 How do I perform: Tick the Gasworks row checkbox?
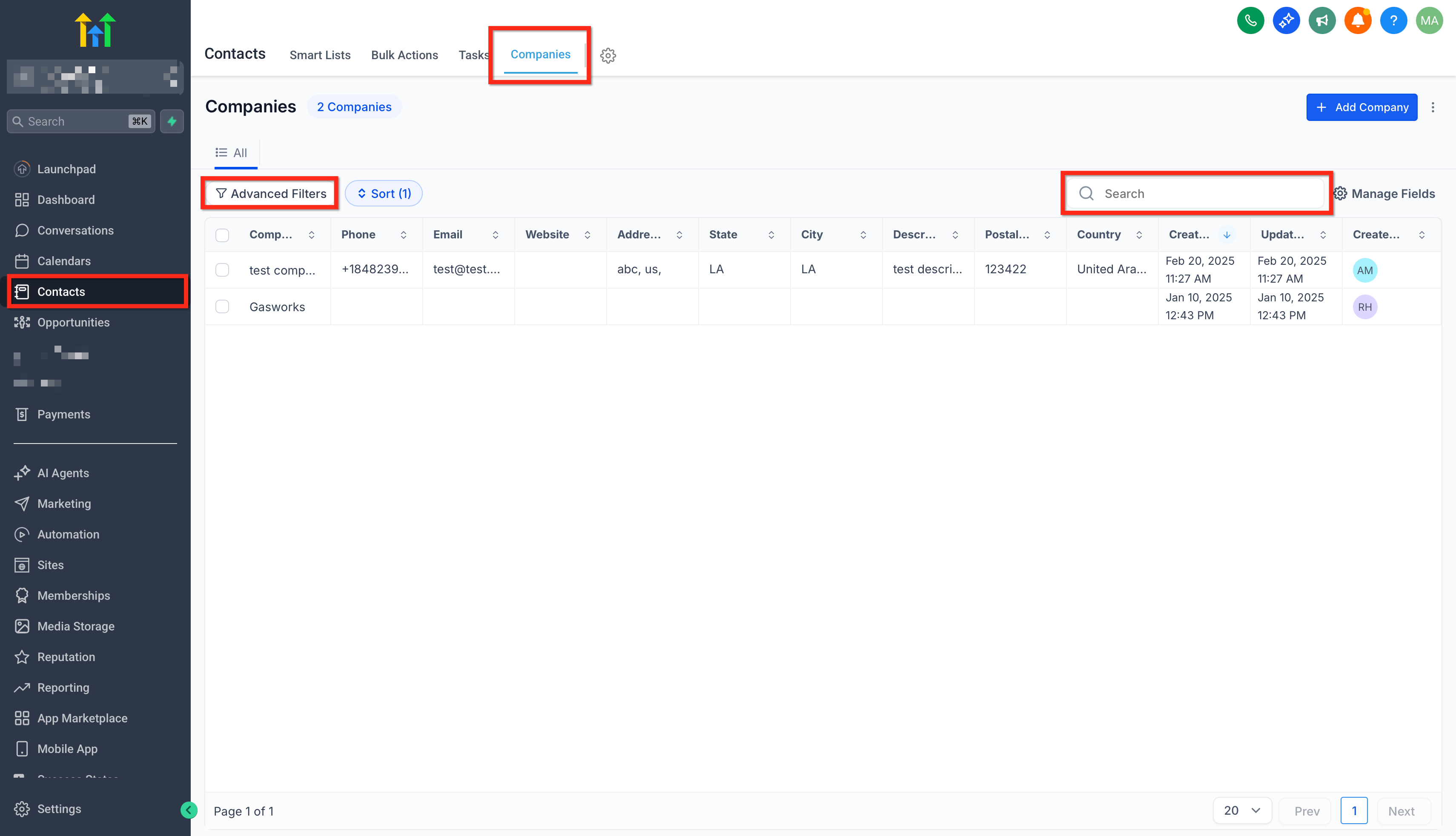(222, 306)
